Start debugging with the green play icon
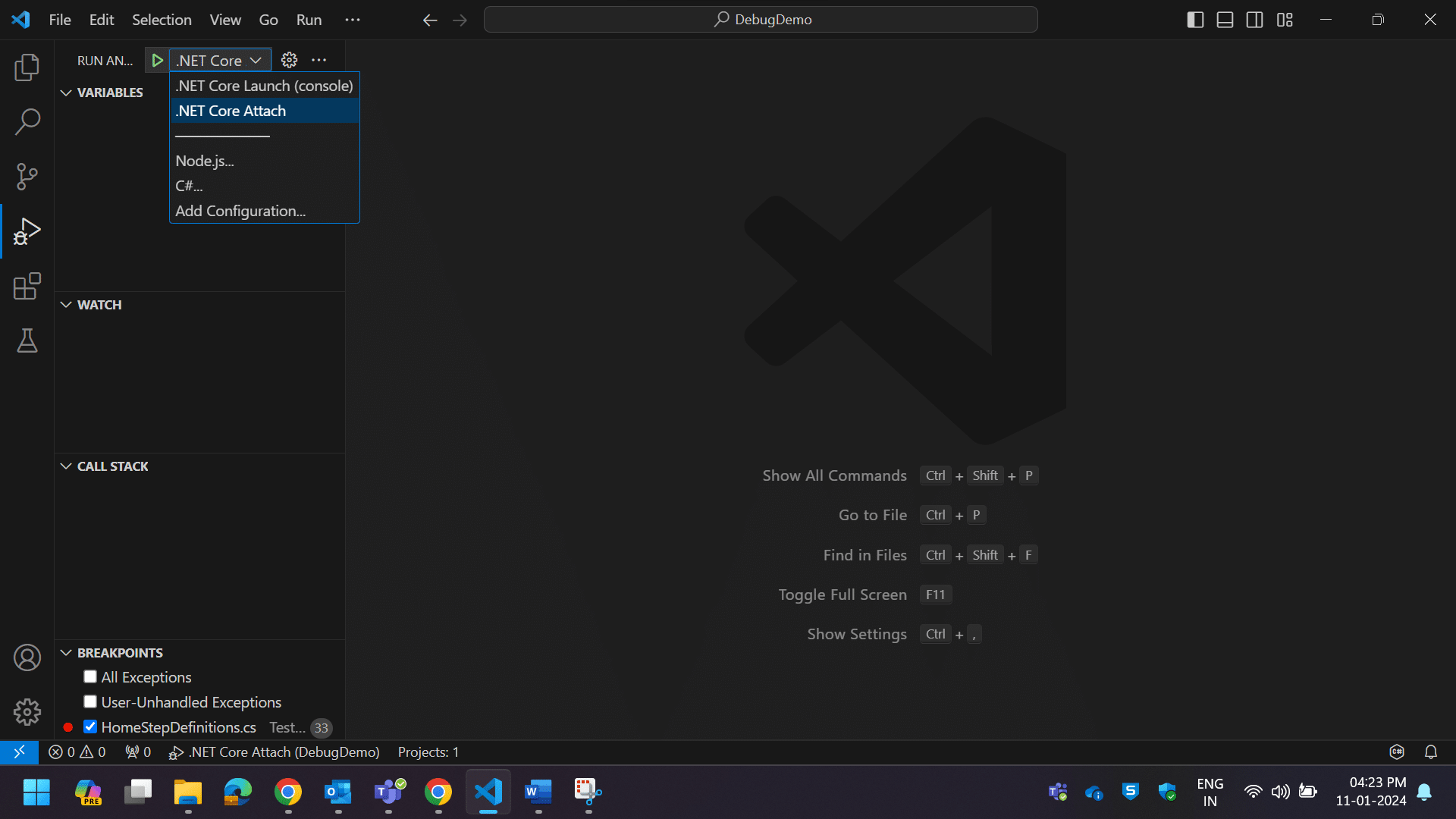This screenshot has width=1456, height=819. pos(157,60)
